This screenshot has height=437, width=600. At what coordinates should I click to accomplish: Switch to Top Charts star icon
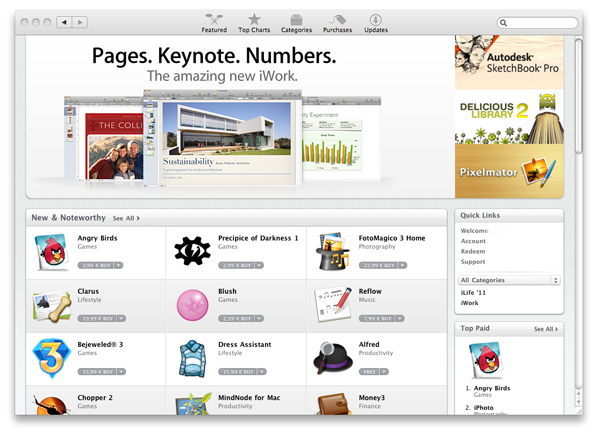point(254,19)
